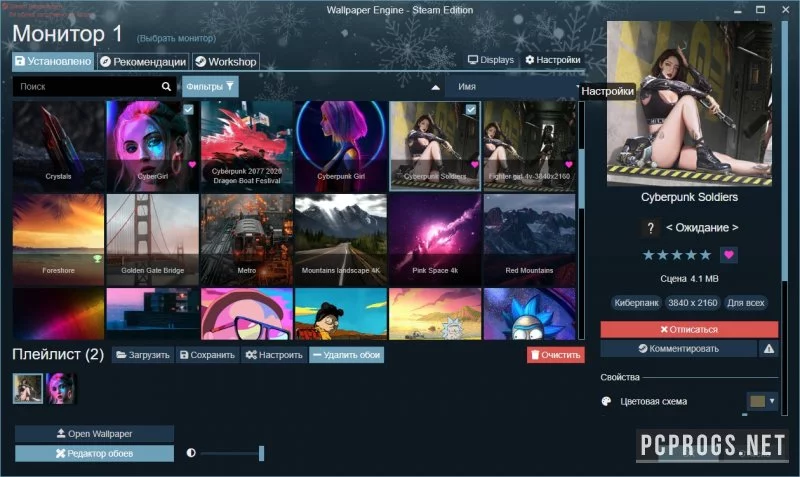Click the thumbnail size slider handle

[x=261, y=453]
